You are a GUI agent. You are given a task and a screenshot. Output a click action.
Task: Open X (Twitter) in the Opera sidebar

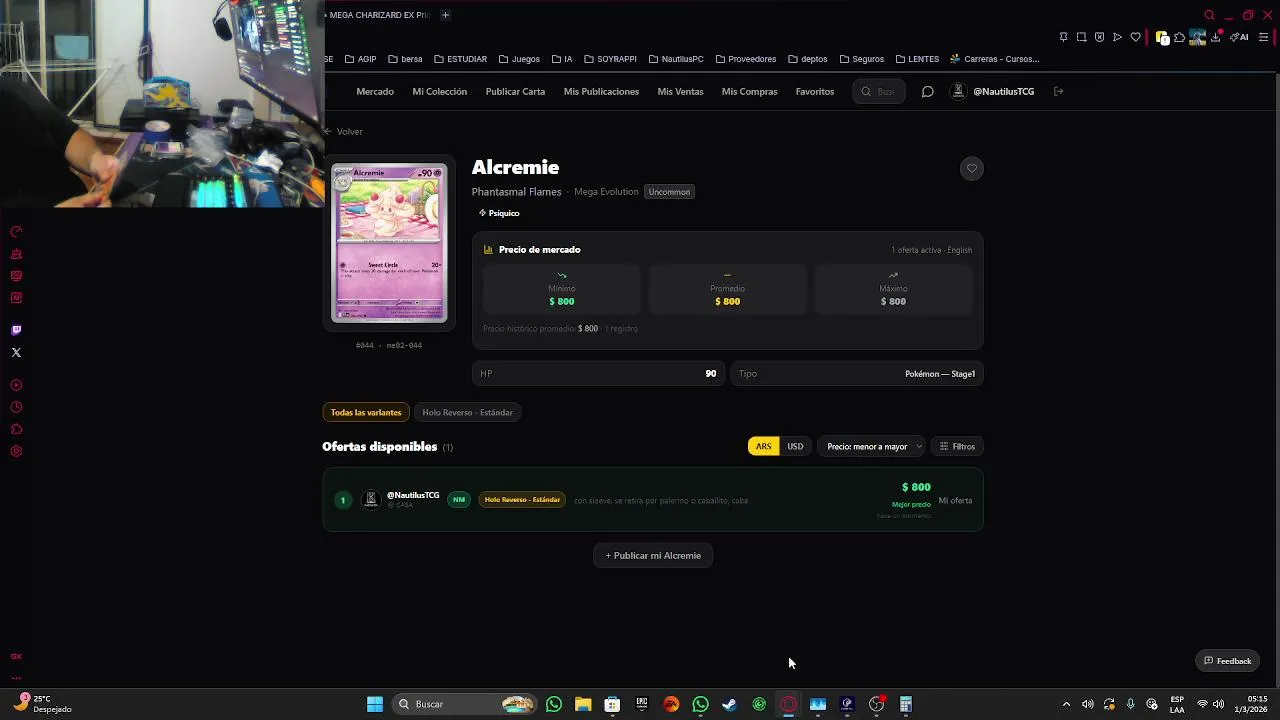tap(16, 352)
